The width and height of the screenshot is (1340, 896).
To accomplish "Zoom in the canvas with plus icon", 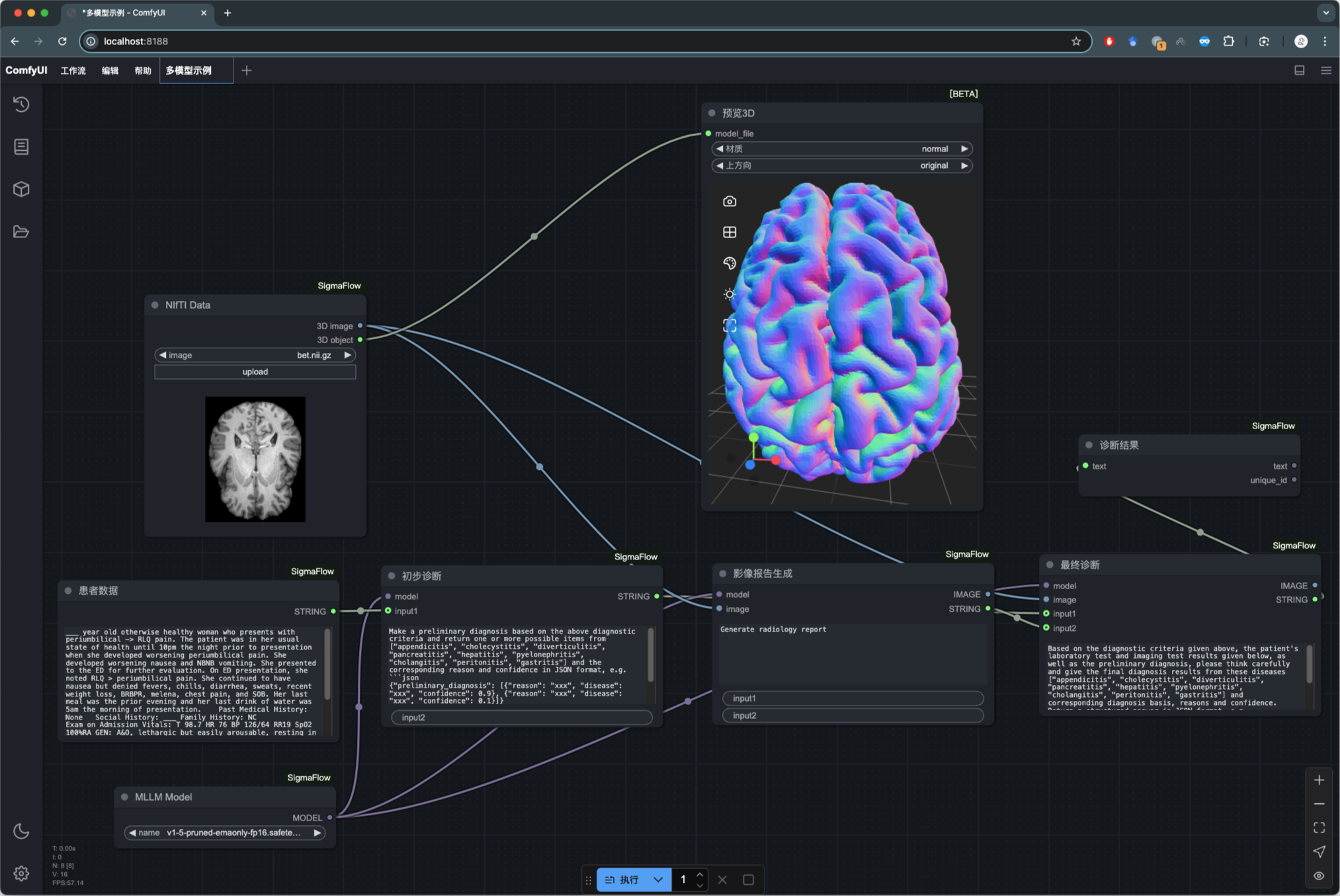I will pyautogui.click(x=1319, y=780).
